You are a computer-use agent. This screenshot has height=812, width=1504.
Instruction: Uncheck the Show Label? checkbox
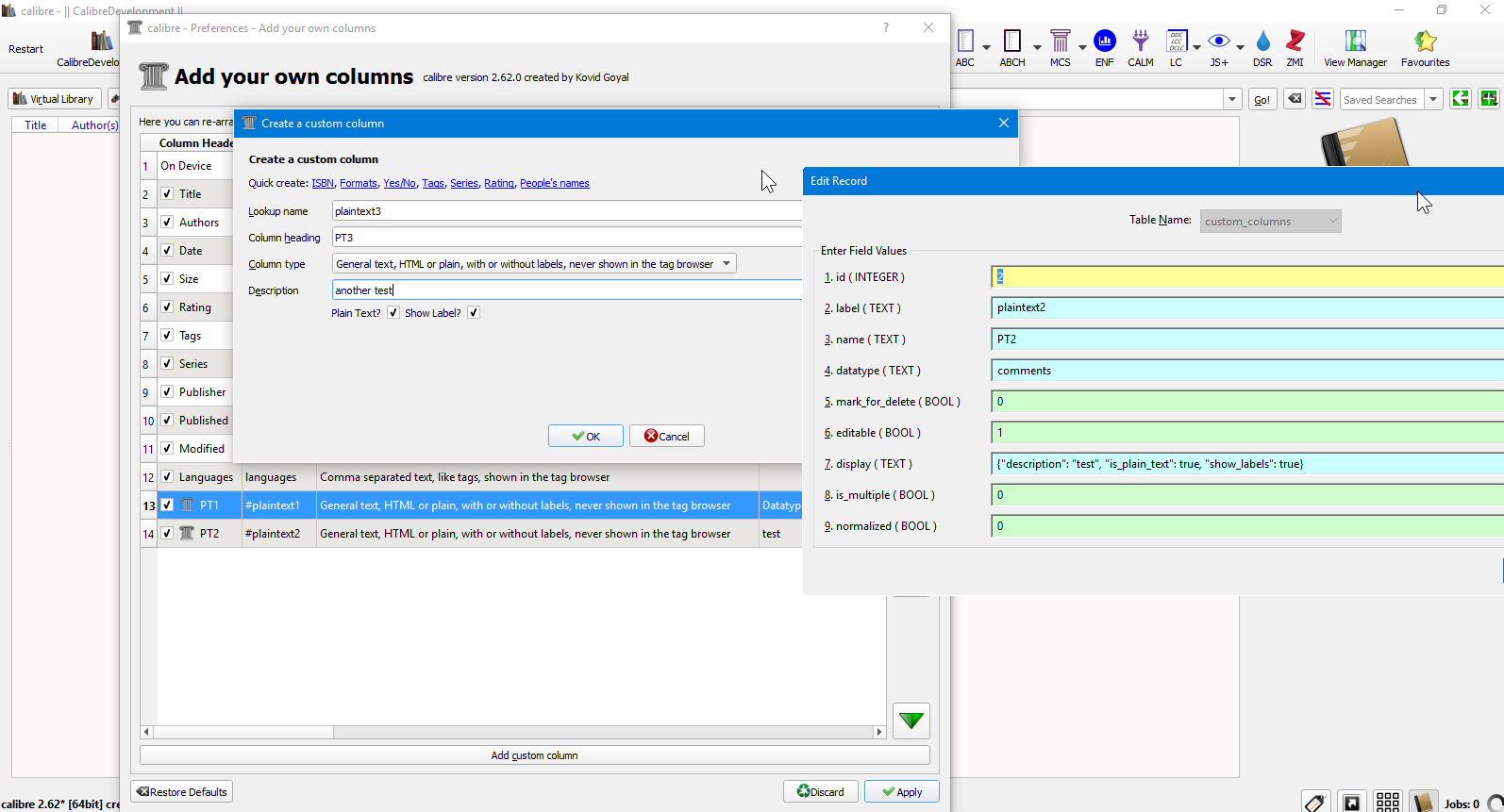tap(474, 313)
